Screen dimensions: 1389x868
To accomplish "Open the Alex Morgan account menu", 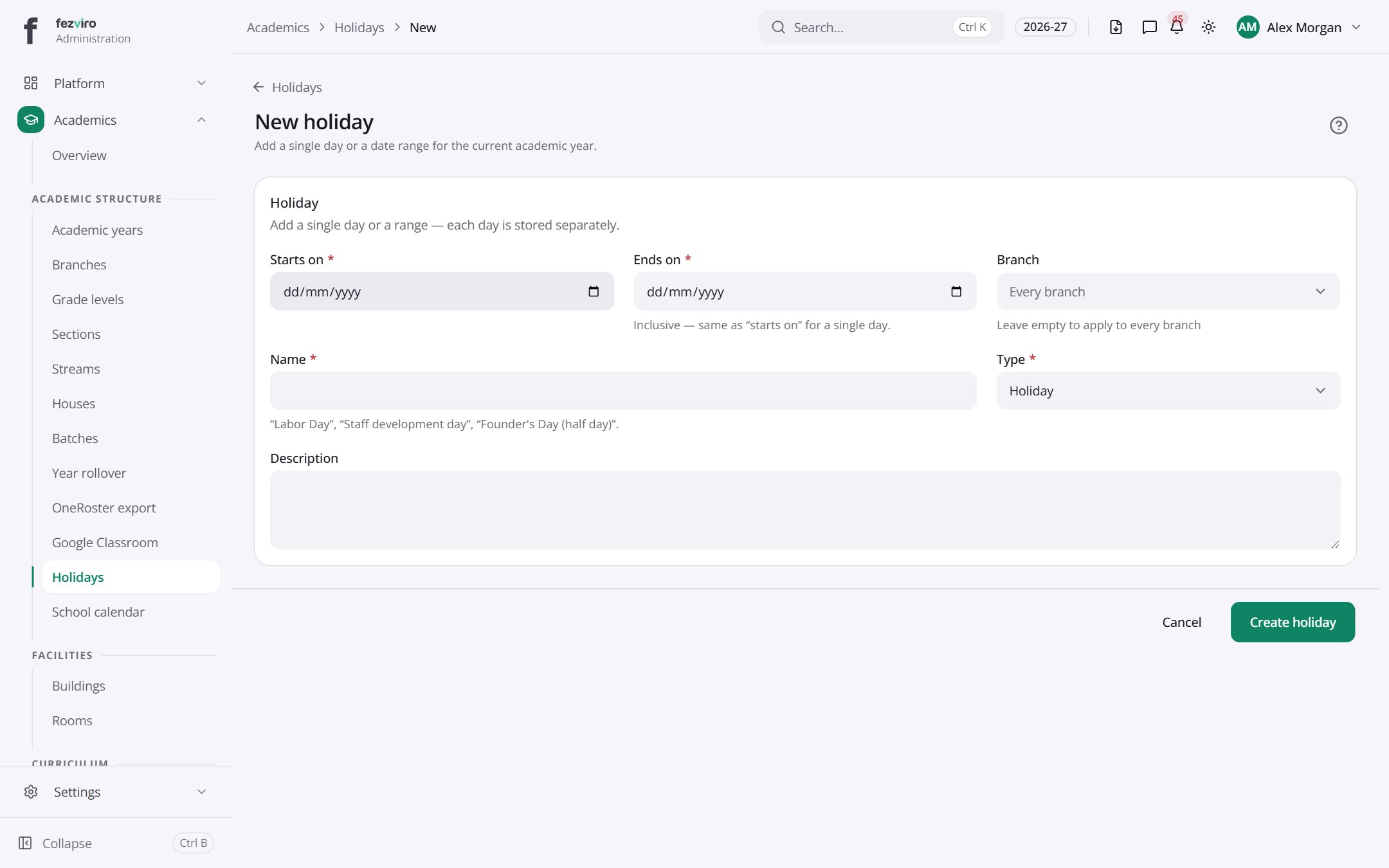I will tap(1299, 27).
